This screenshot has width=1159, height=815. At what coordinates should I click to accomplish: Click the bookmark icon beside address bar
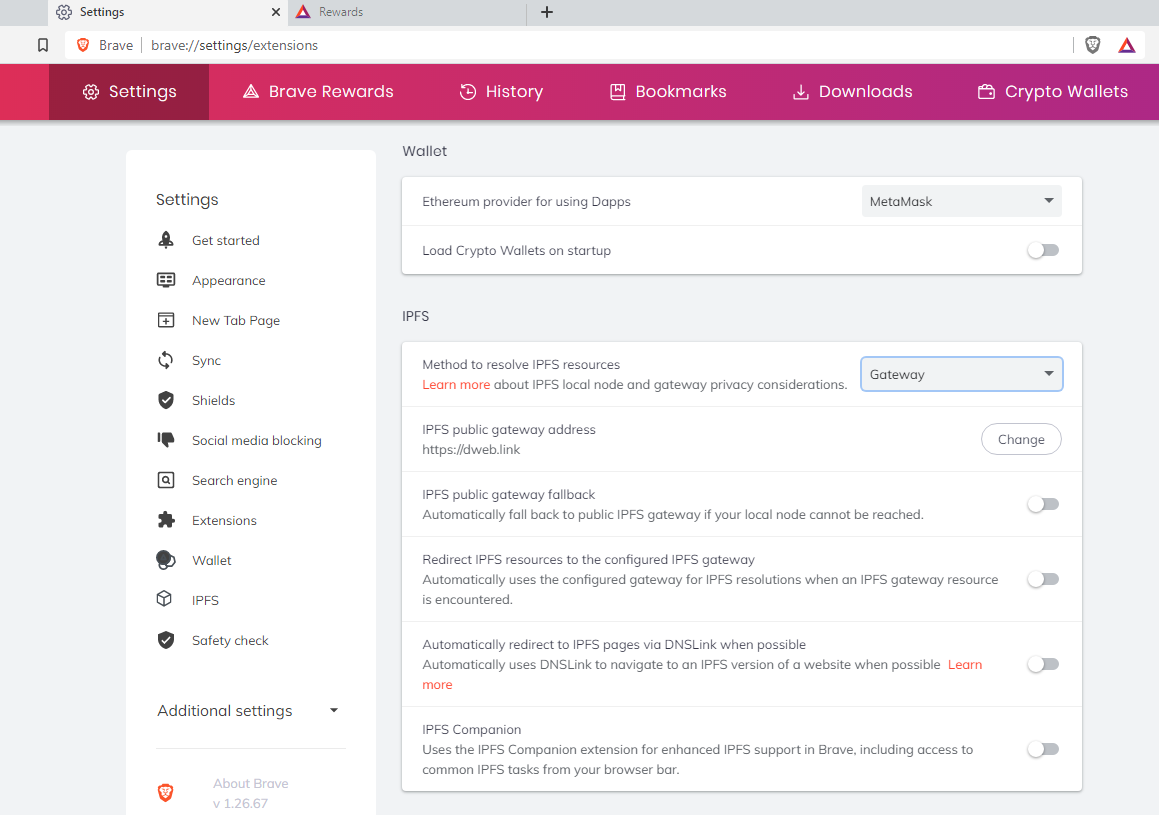(x=42, y=45)
